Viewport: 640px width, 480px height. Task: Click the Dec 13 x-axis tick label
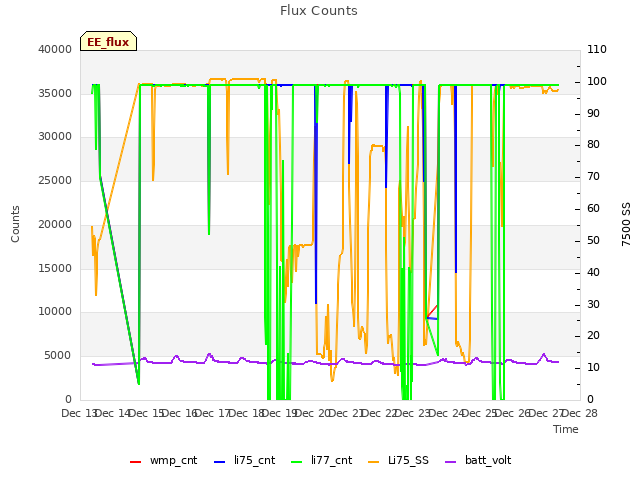pos(78,413)
